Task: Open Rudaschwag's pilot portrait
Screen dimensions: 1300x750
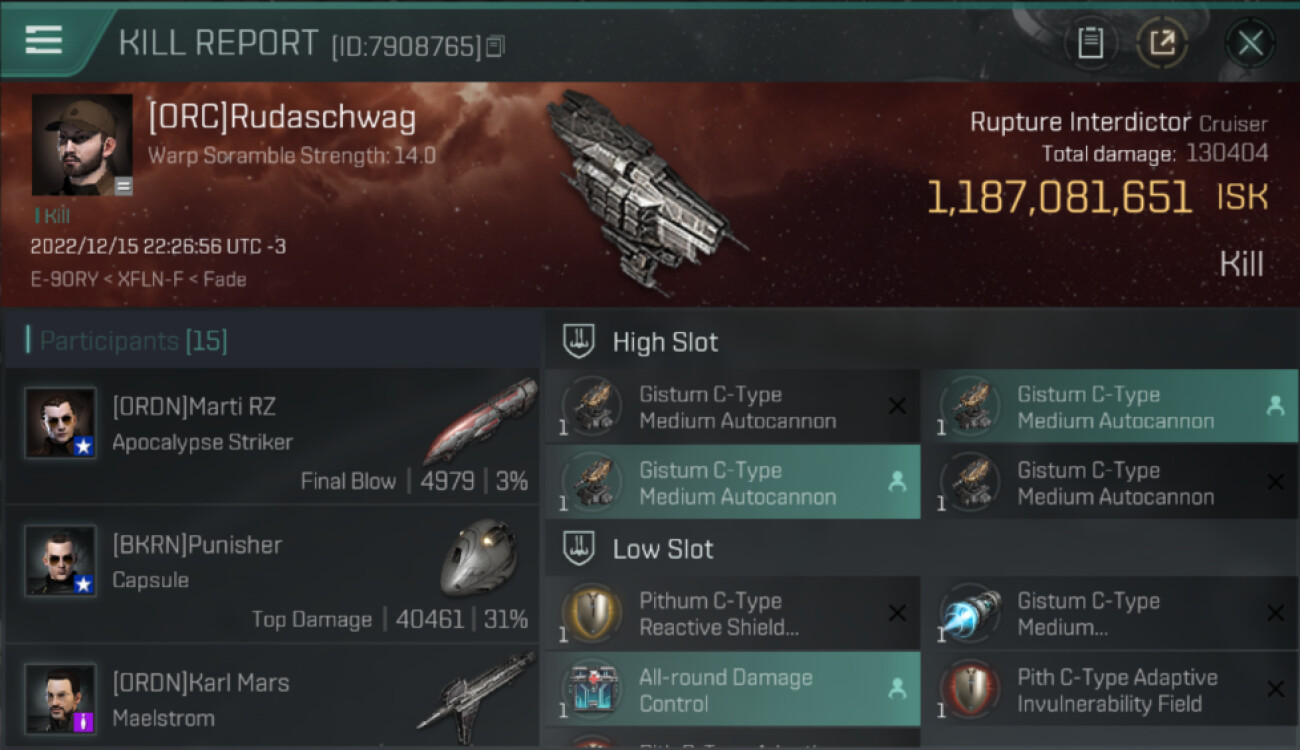Action: click(x=82, y=144)
